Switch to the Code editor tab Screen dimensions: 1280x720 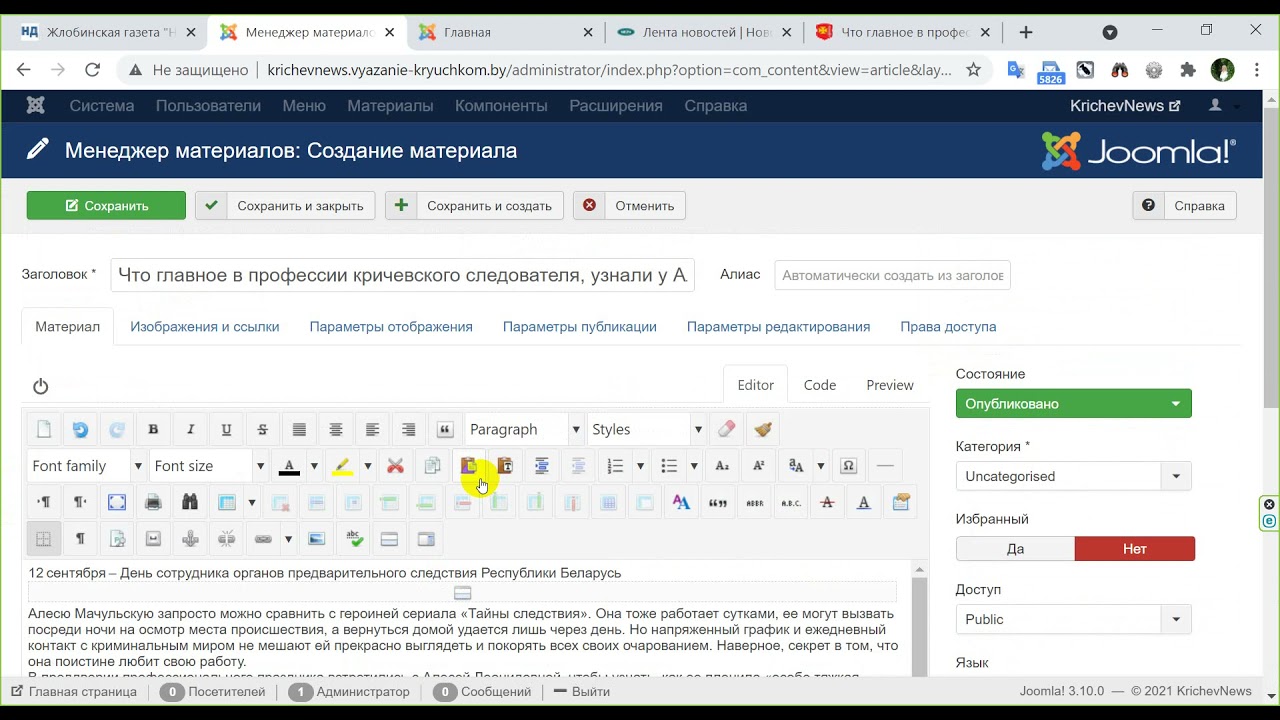click(x=820, y=385)
